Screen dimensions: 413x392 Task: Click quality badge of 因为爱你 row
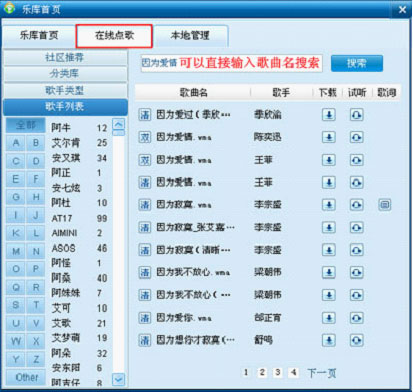pyautogui.click(x=145, y=318)
